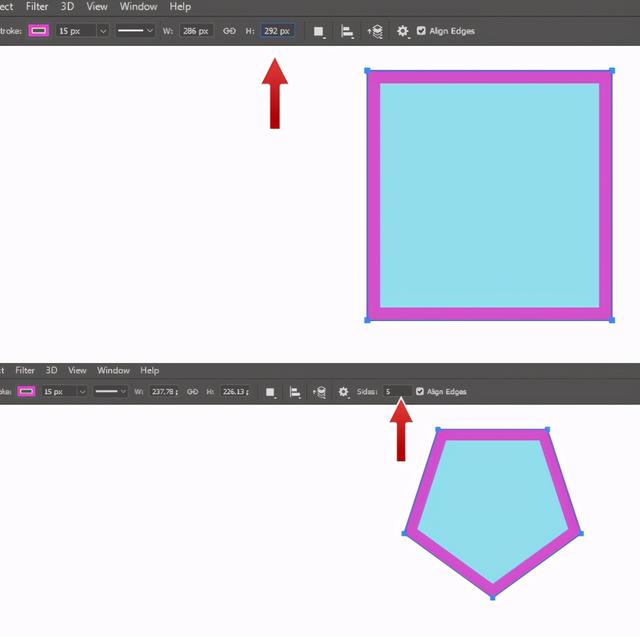Open the 3D menu above the rectangle options bar
This screenshot has width=640, height=637.
67,7
